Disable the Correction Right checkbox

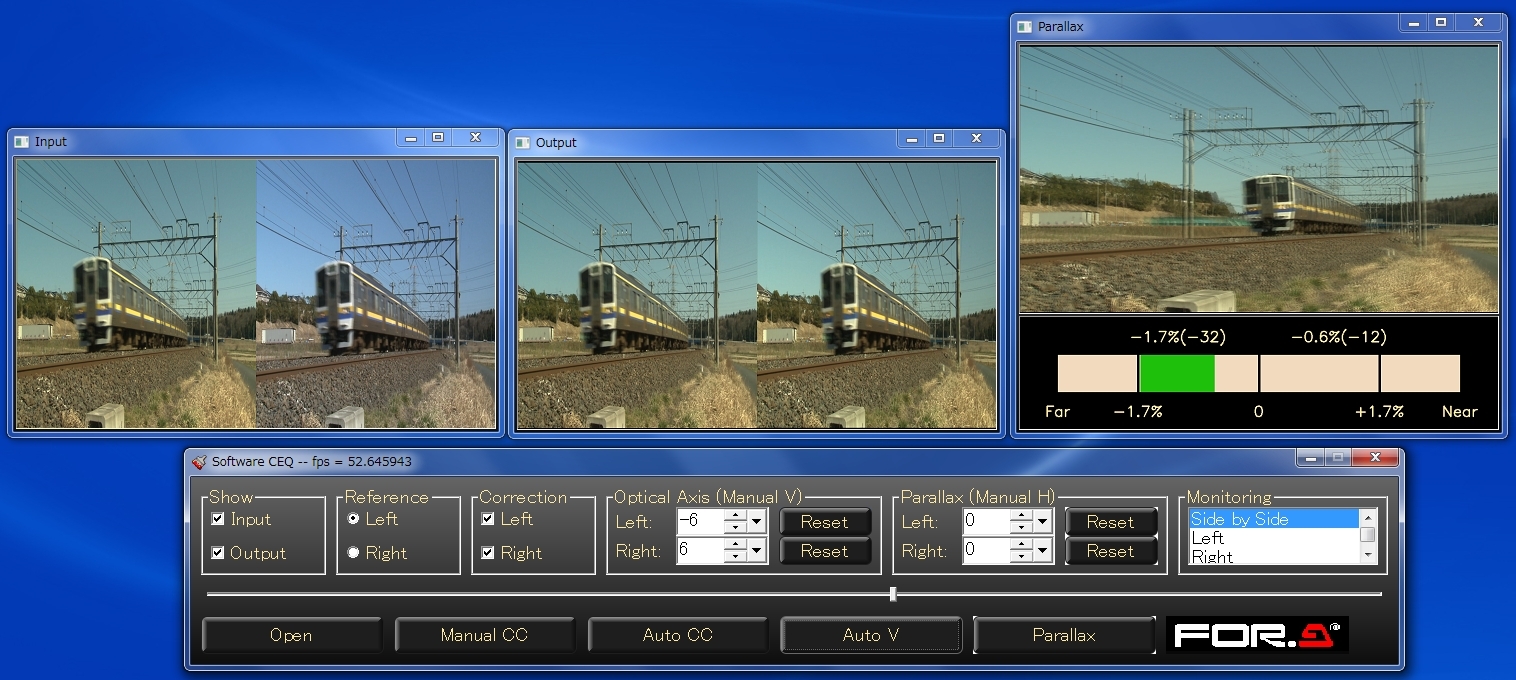[x=488, y=553]
